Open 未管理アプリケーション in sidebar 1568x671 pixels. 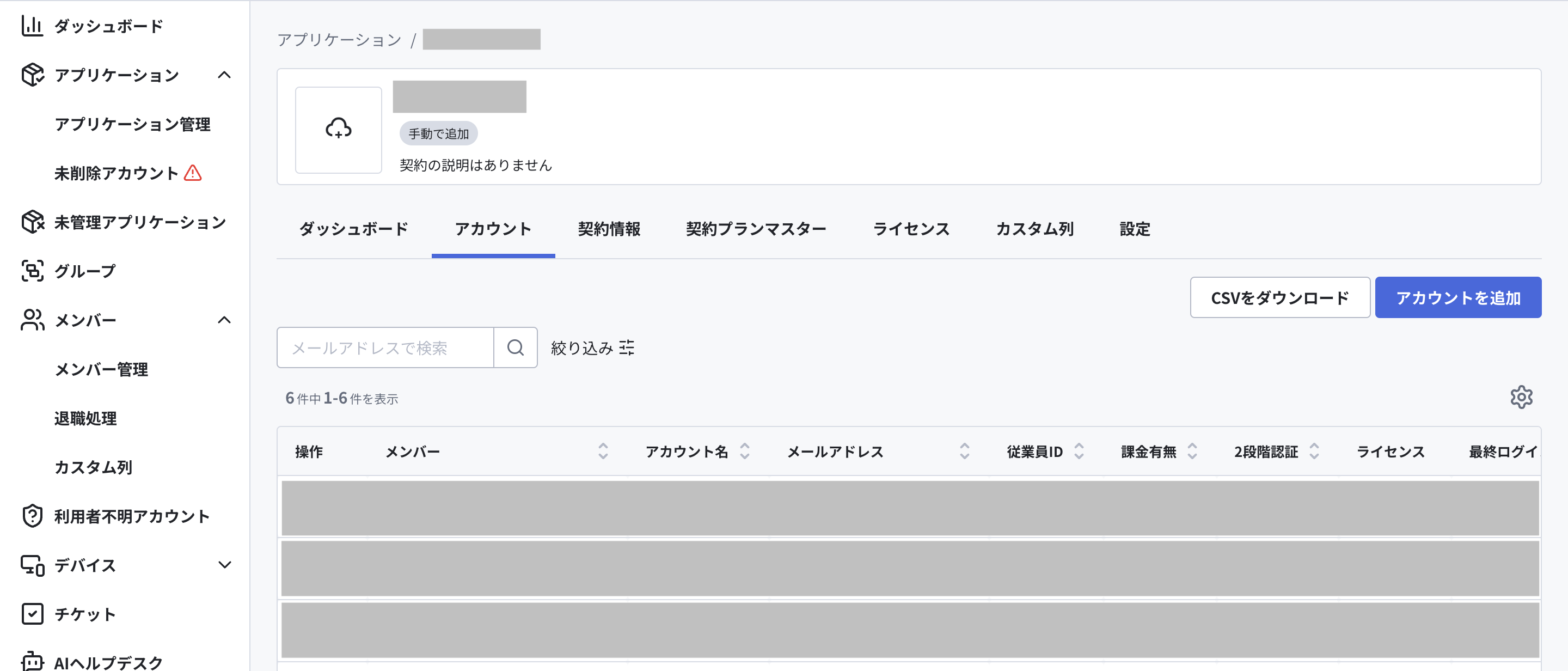[140, 222]
